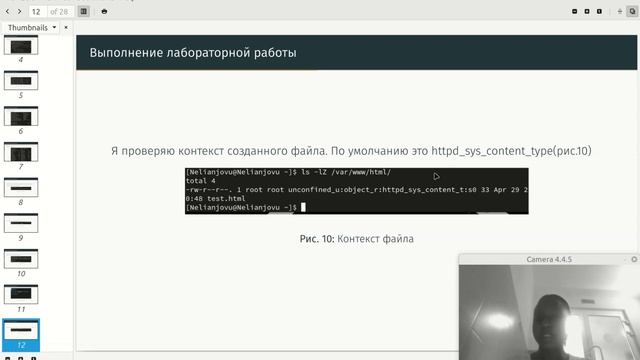Click the third zoom toolbar icon
The height and width of the screenshot is (360, 640).
pos(599,11)
